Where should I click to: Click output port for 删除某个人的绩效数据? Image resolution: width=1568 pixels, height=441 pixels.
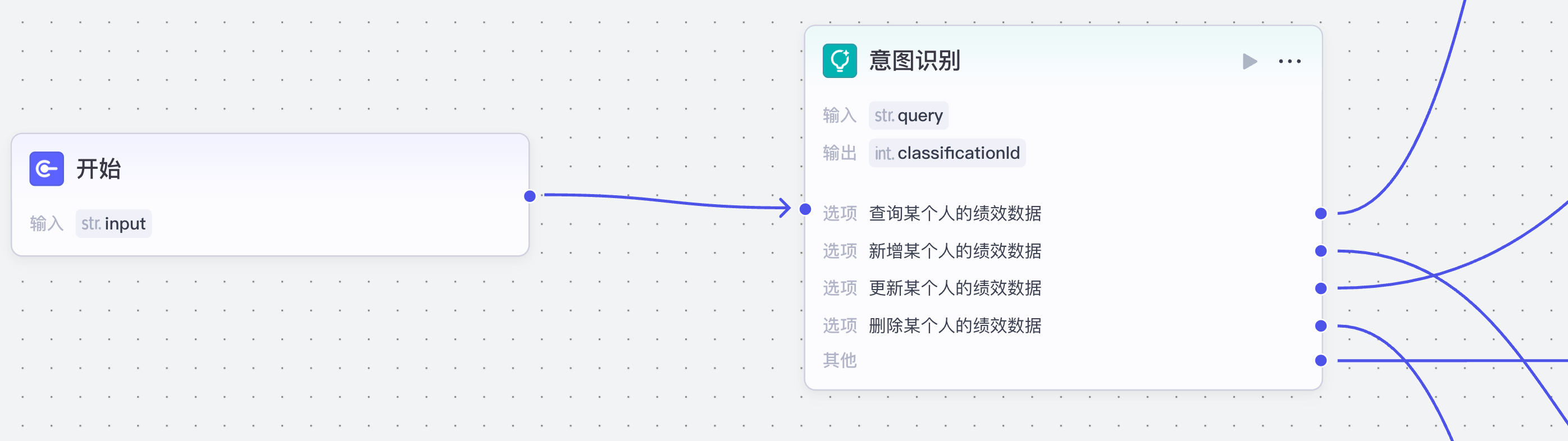1320,326
